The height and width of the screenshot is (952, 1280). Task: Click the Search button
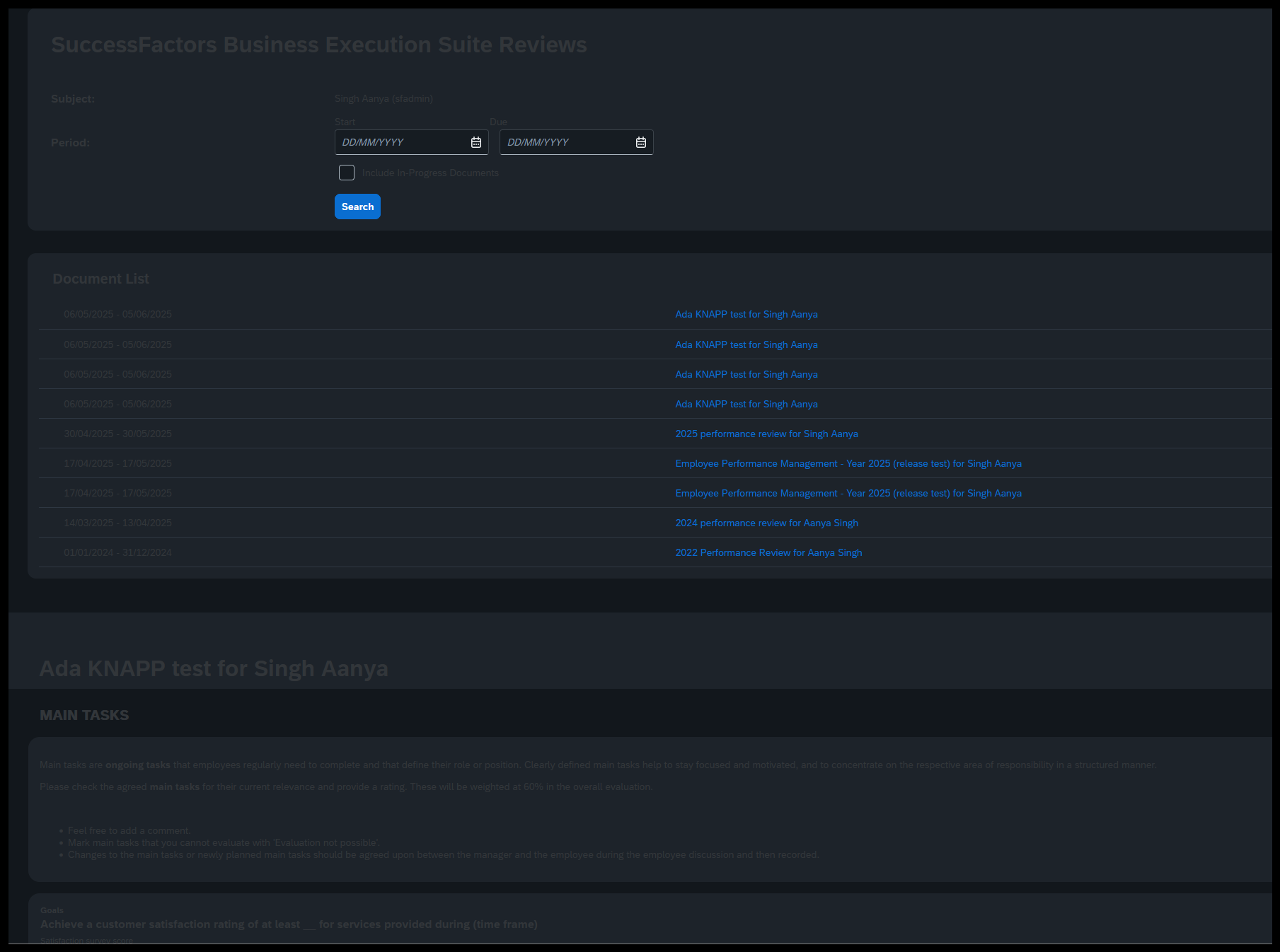[357, 207]
